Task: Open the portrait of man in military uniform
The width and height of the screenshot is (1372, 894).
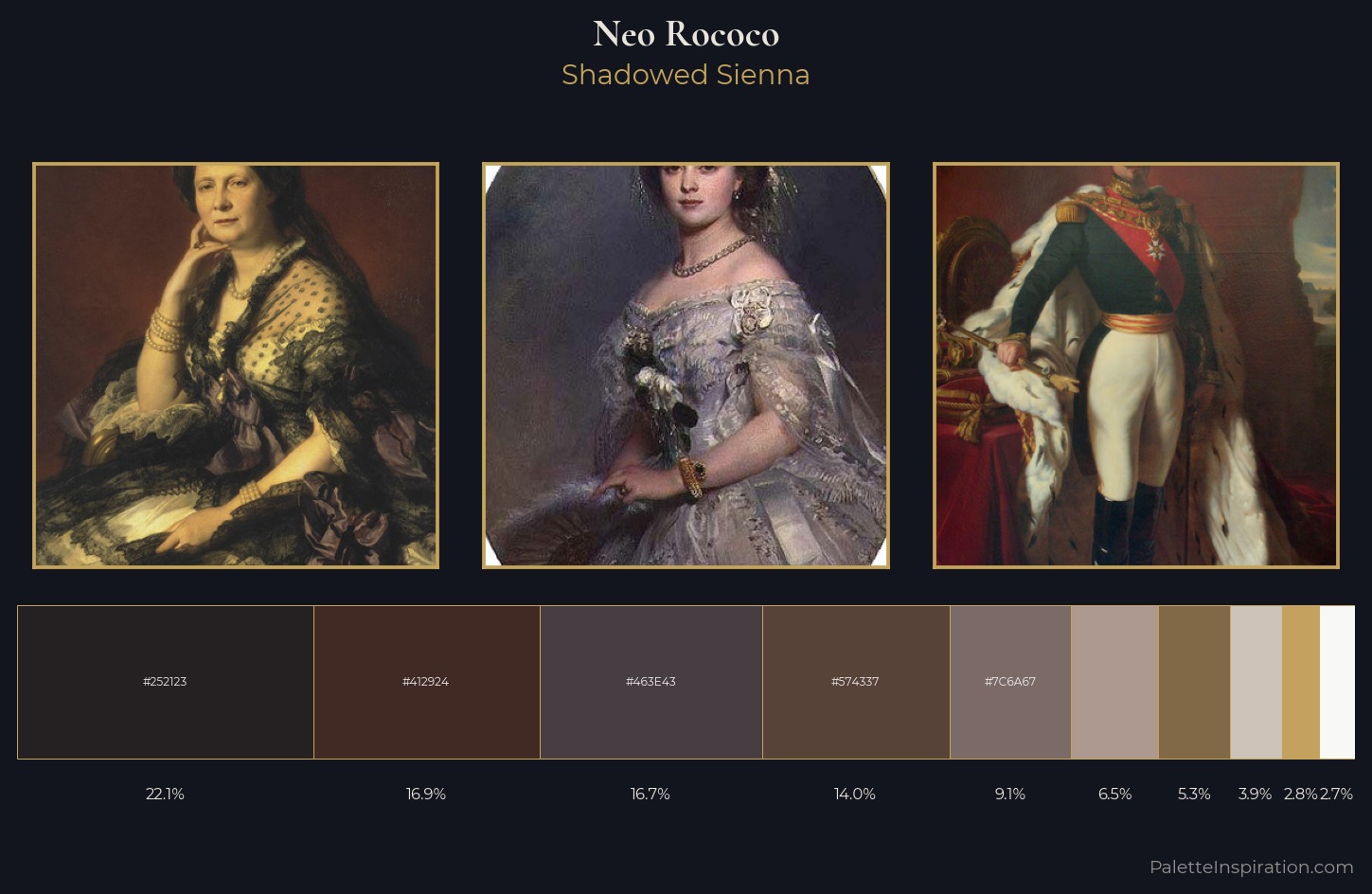Action: pyautogui.click(x=1136, y=366)
